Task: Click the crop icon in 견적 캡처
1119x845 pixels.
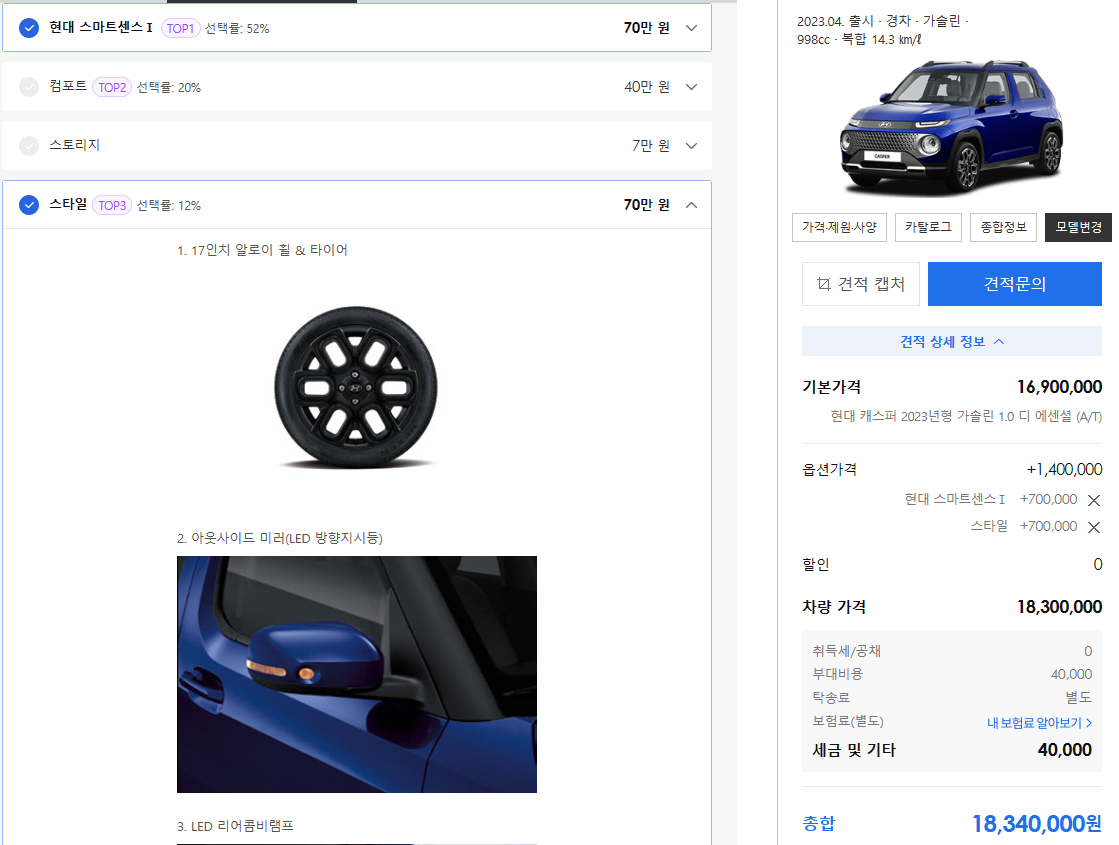Action: tap(824, 284)
